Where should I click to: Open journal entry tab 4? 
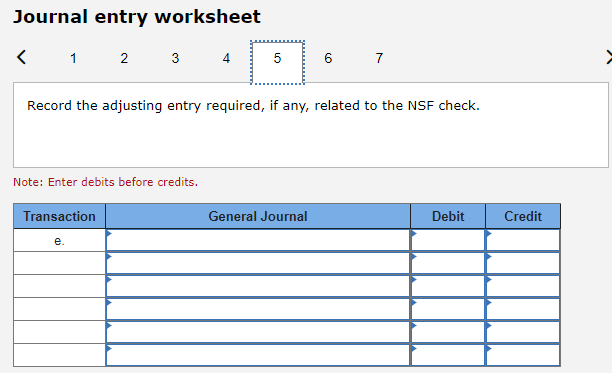pyautogui.click(x=226, y=58)
